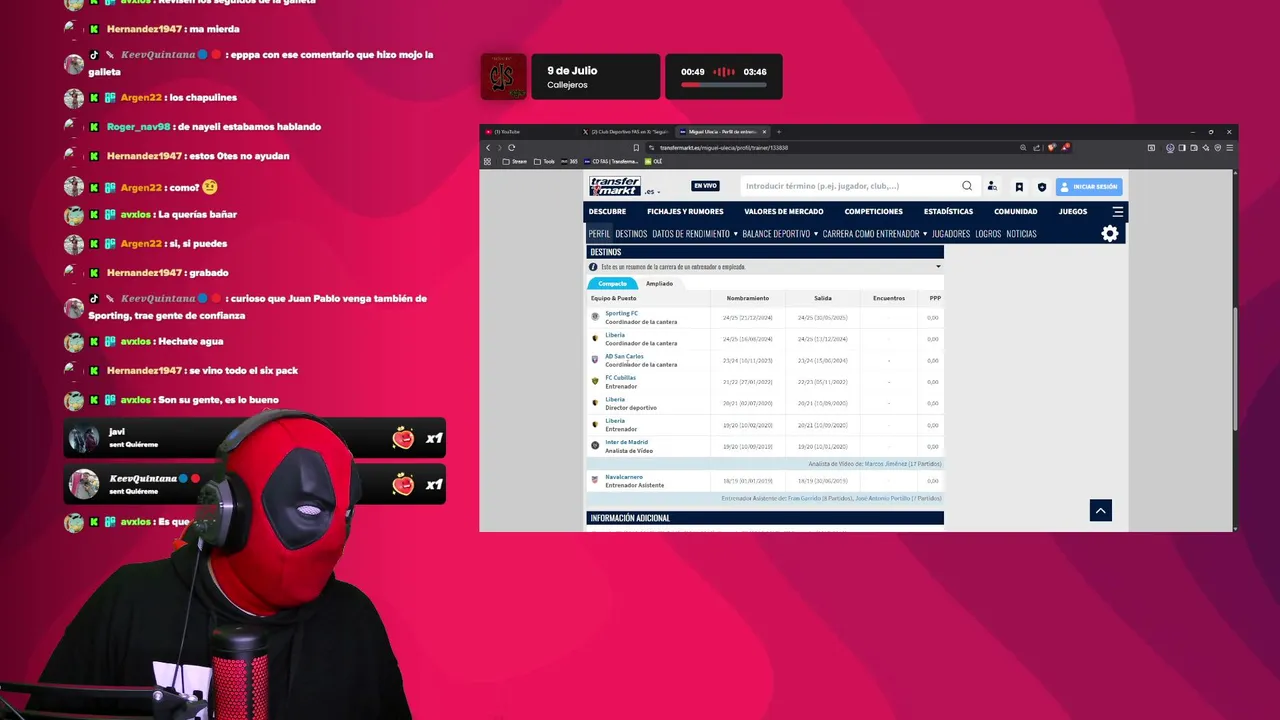
Task: Click the Callejeros album art thumbnail
Action: [x=503, y=77]
